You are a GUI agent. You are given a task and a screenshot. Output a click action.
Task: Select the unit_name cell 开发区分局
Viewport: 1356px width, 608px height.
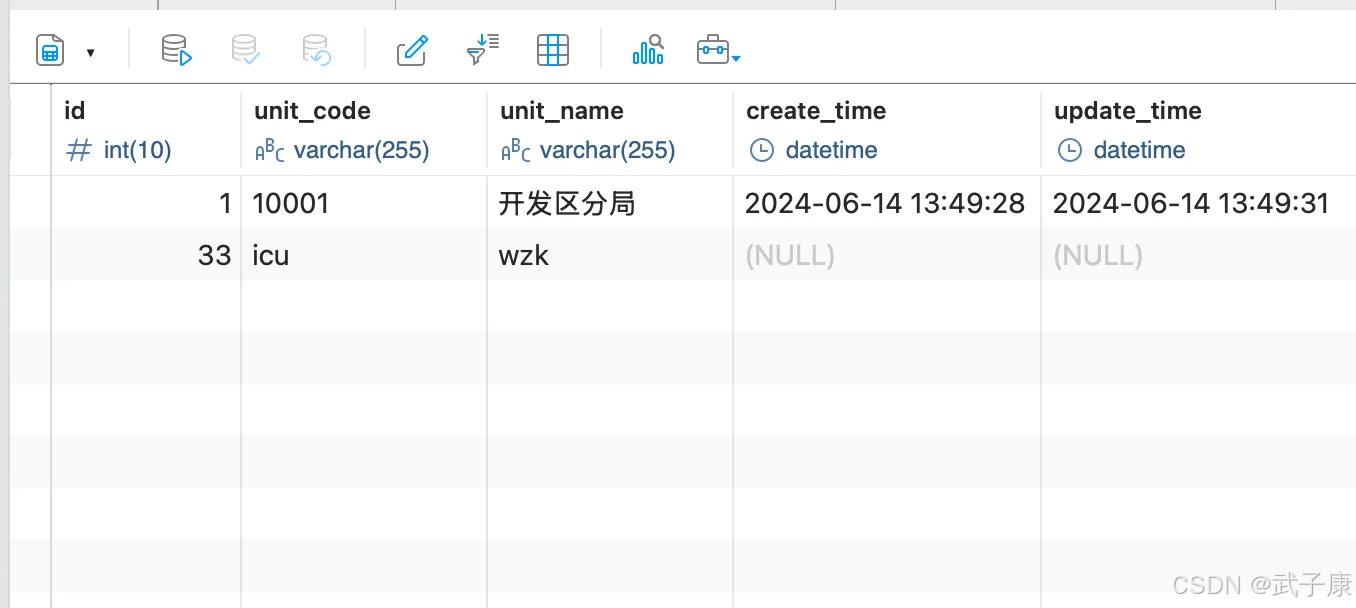click(x=610, y=203)
